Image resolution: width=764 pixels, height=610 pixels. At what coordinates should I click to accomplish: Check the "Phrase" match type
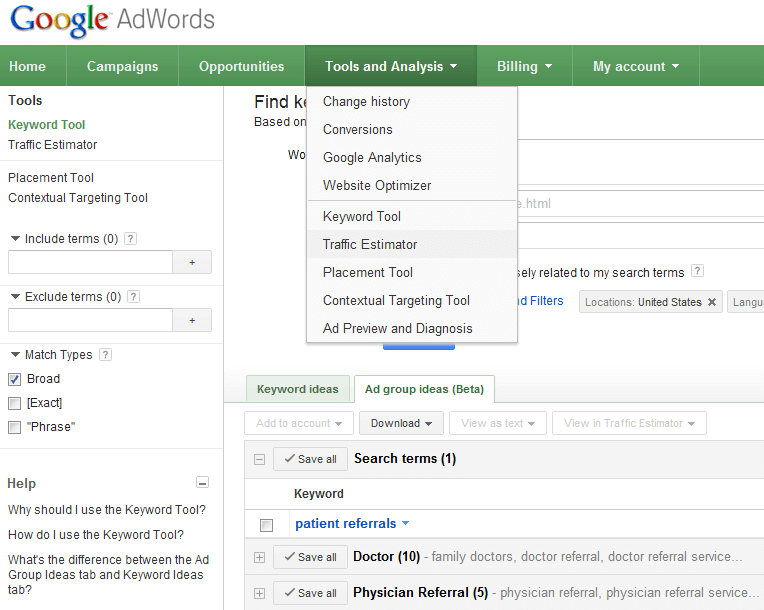(15, 427)
